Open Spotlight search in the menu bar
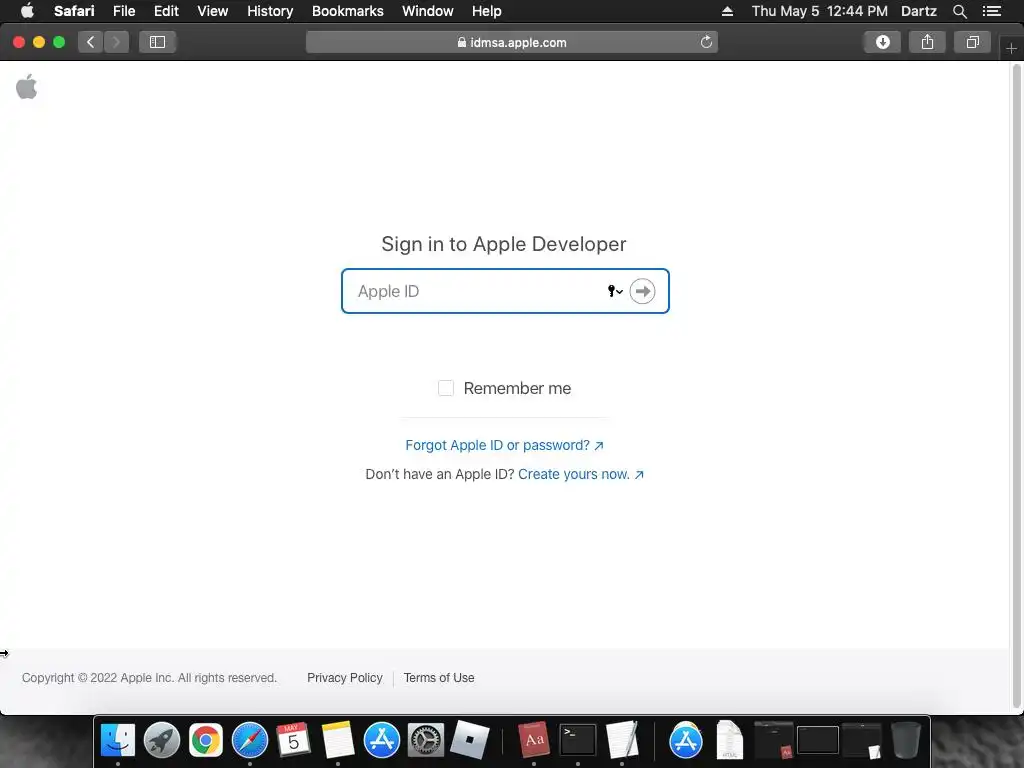The image size is (1024, 768). coord(959,11)
